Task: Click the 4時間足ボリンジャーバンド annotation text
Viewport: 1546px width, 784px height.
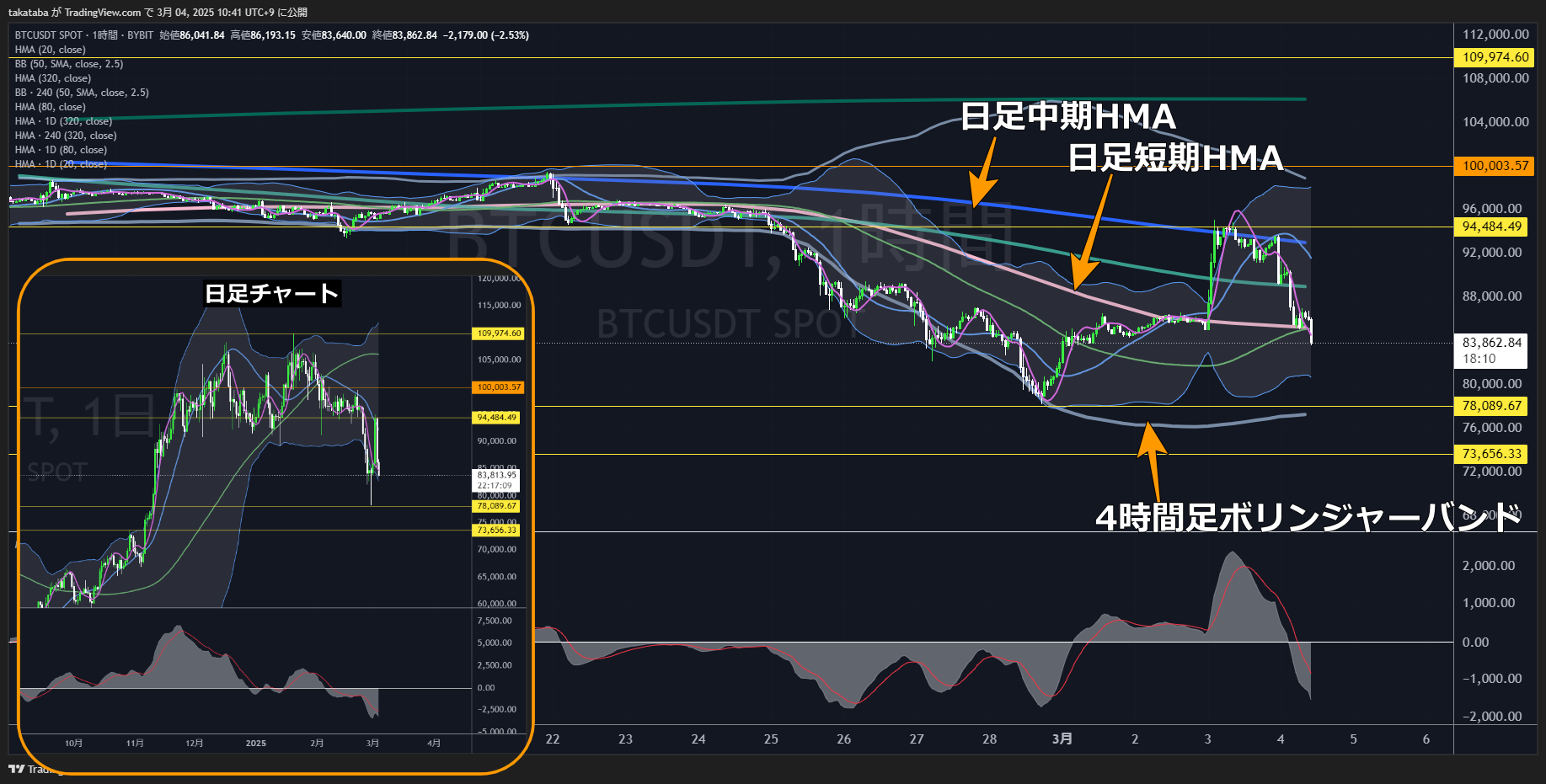Action: (x=1308, y=517)
